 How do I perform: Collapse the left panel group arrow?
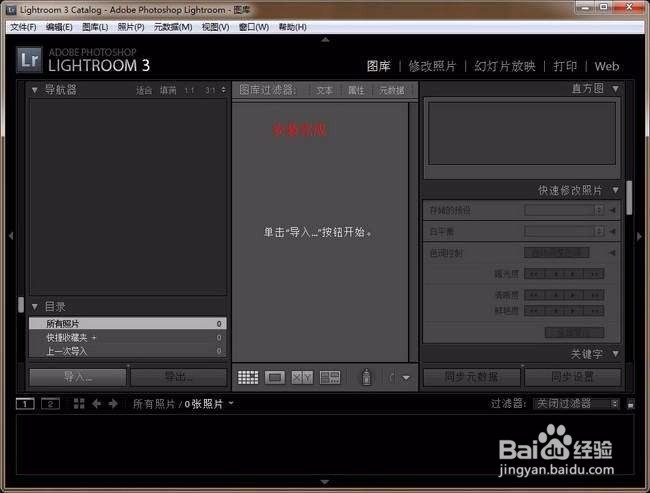(11, 236)
